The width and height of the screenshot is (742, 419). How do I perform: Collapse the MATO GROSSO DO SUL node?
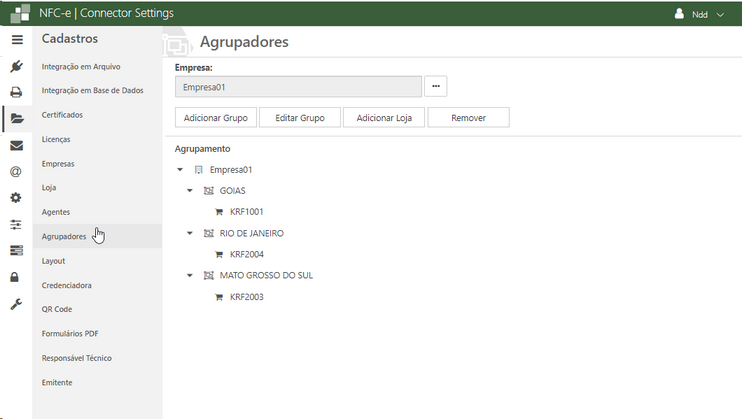point(190,276)
